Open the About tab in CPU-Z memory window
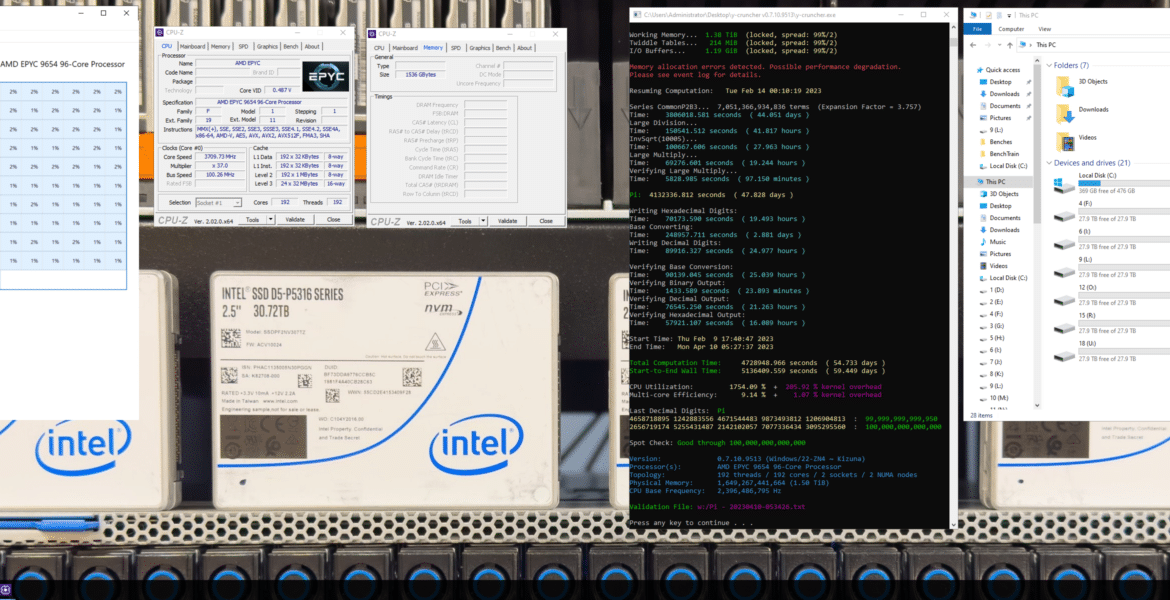This screenshot has height=600, width=1170. [525, 48]
